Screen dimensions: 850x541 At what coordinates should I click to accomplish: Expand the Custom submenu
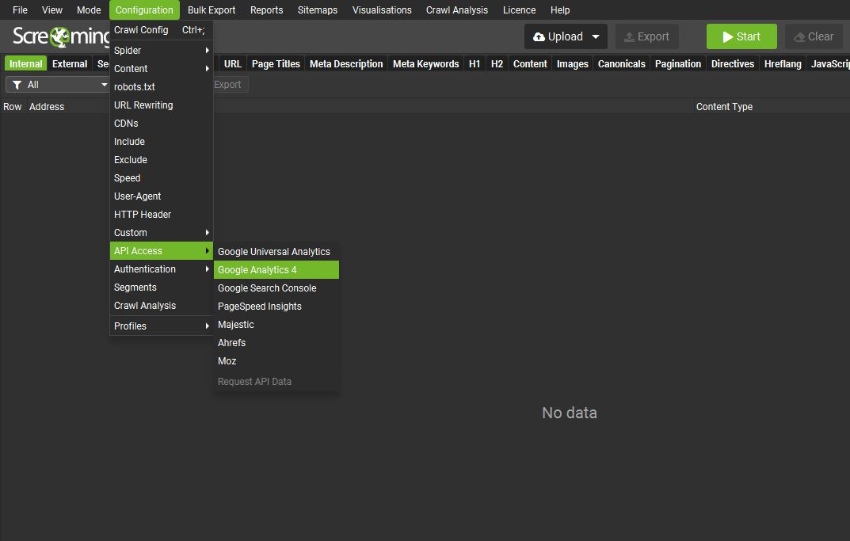point(161,233)
